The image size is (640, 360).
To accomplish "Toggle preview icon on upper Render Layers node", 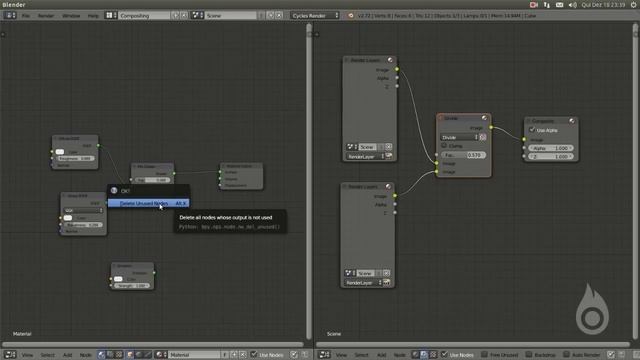I will pyautogui.click(x=390, y=60).
